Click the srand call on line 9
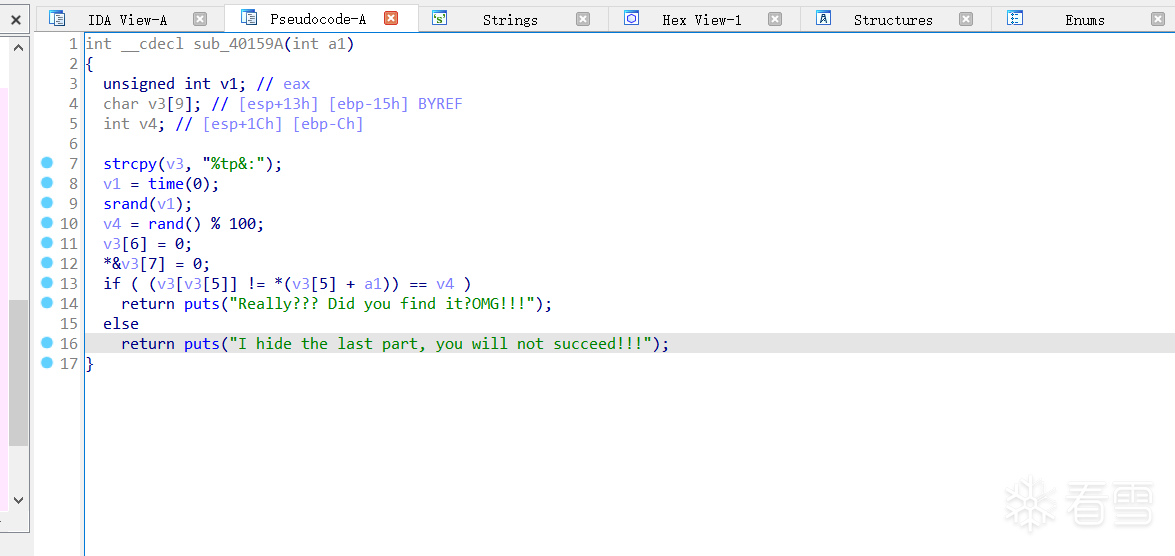This screenshot has height=556, width=1175. [126, 204]
